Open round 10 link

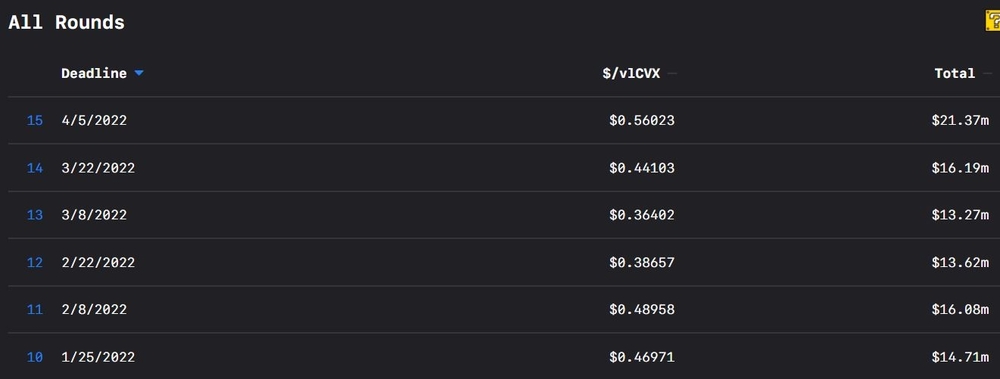click(34, 357)
